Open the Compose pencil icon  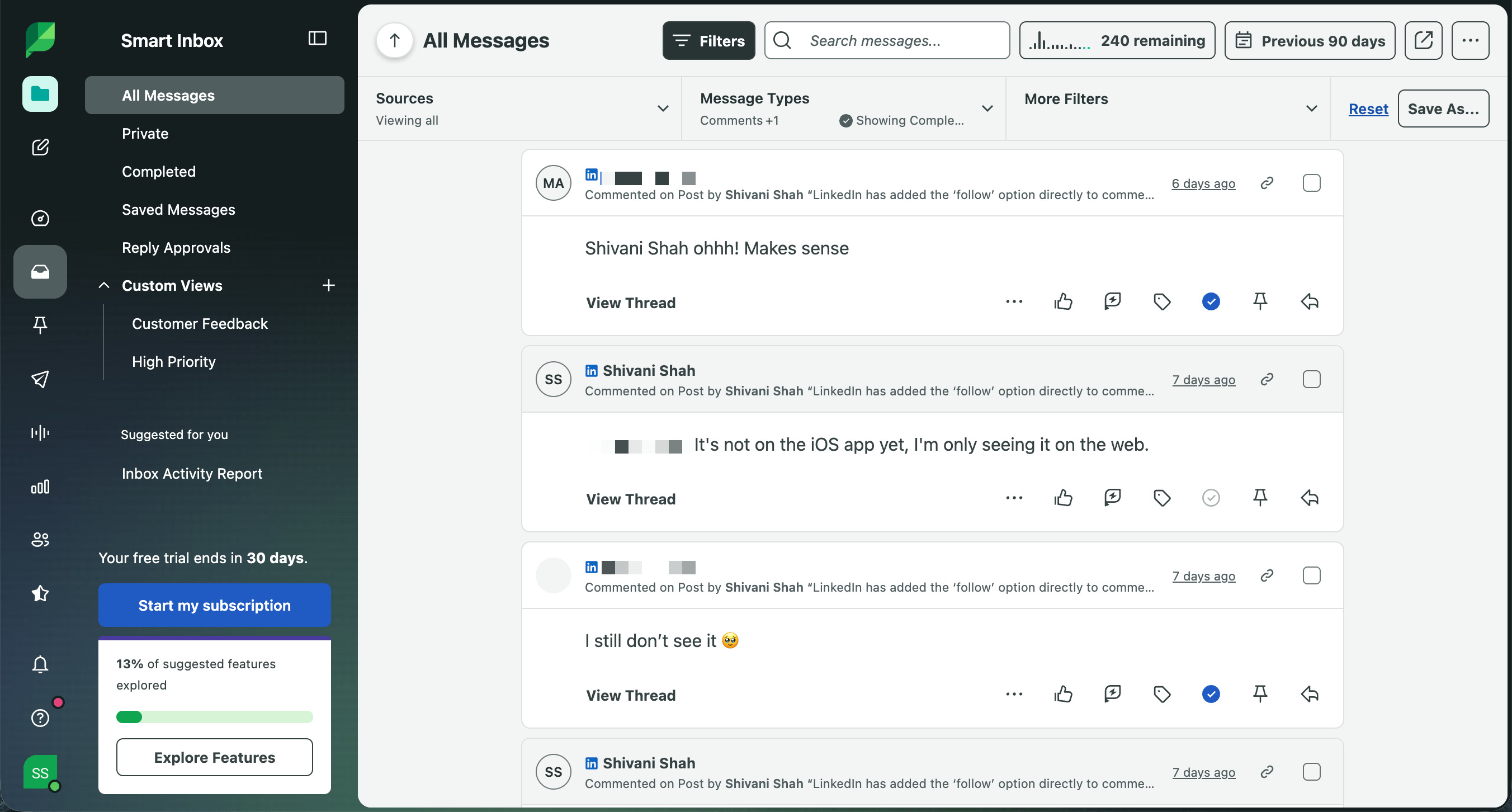(x=40, y=147)
